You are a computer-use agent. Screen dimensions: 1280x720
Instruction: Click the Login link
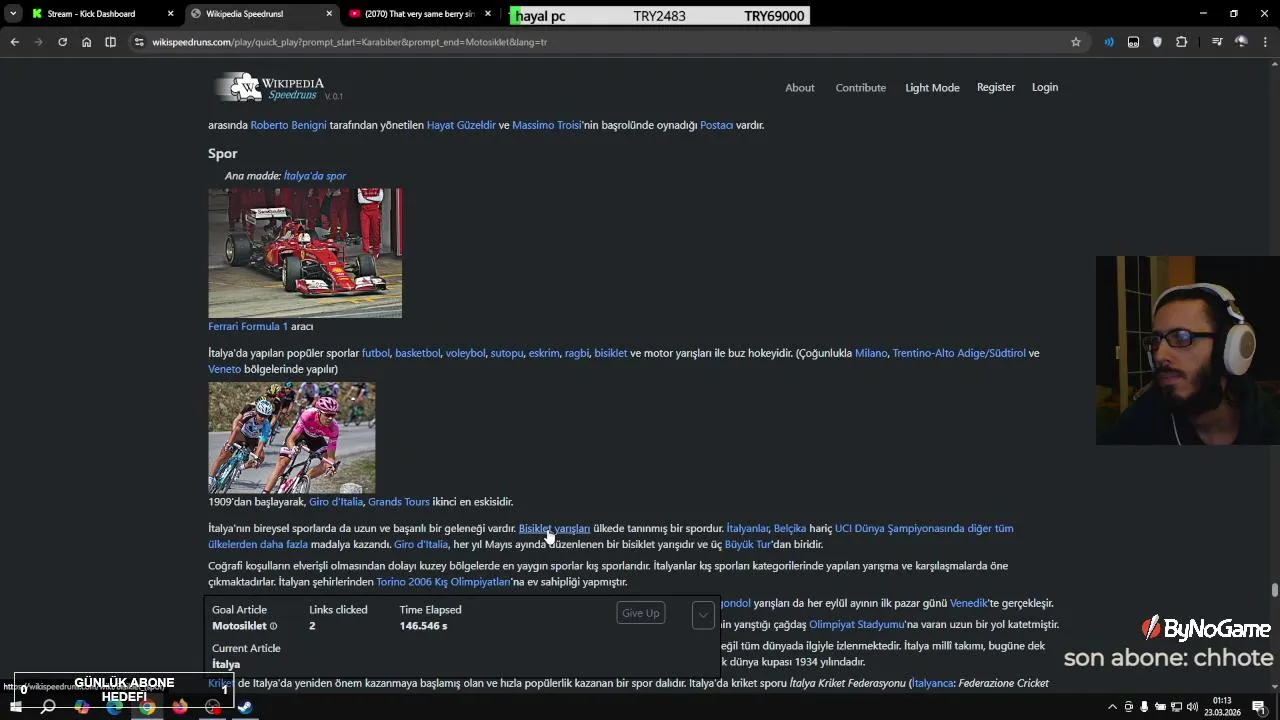point(1045,87)
